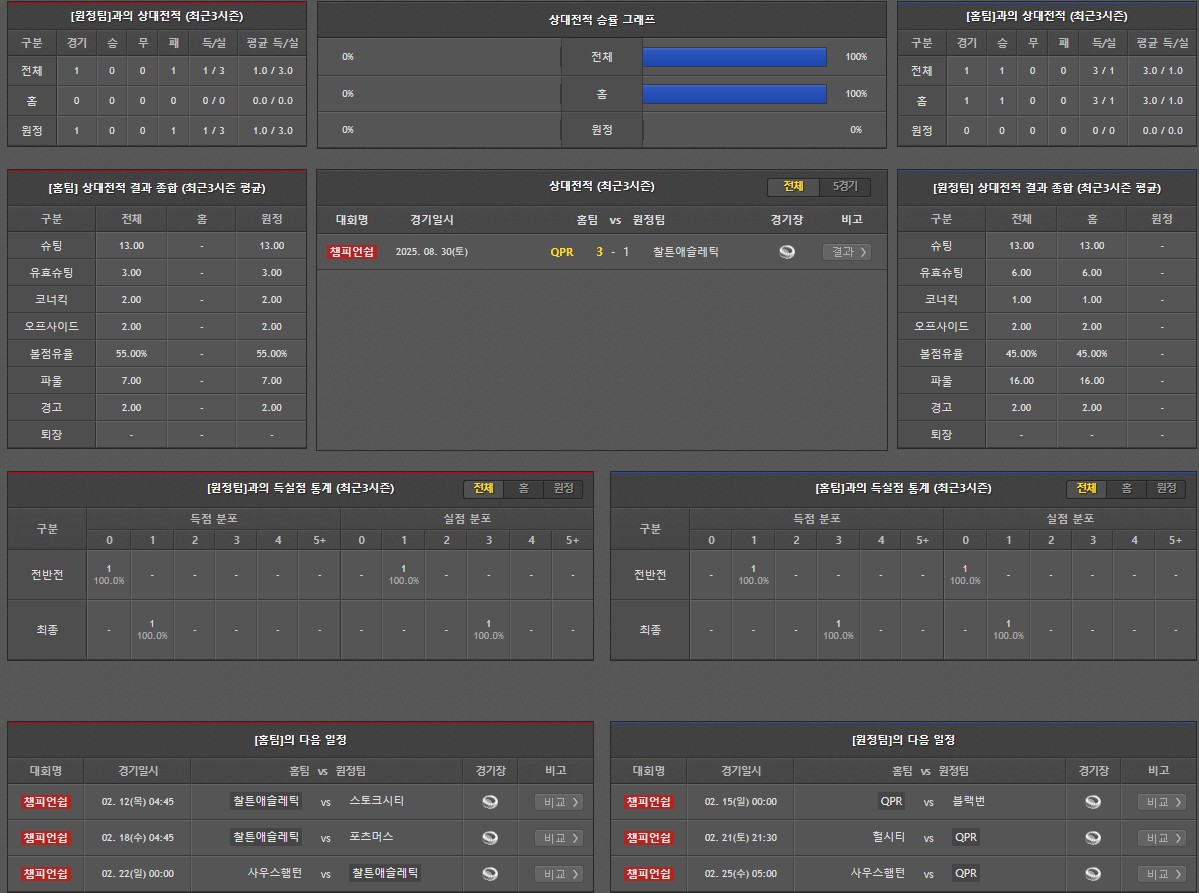Expand 비교 for 헐시티 vs QPR
Image resolution: width=1199 pixels, height=893 pixels.
point(1161,838)
